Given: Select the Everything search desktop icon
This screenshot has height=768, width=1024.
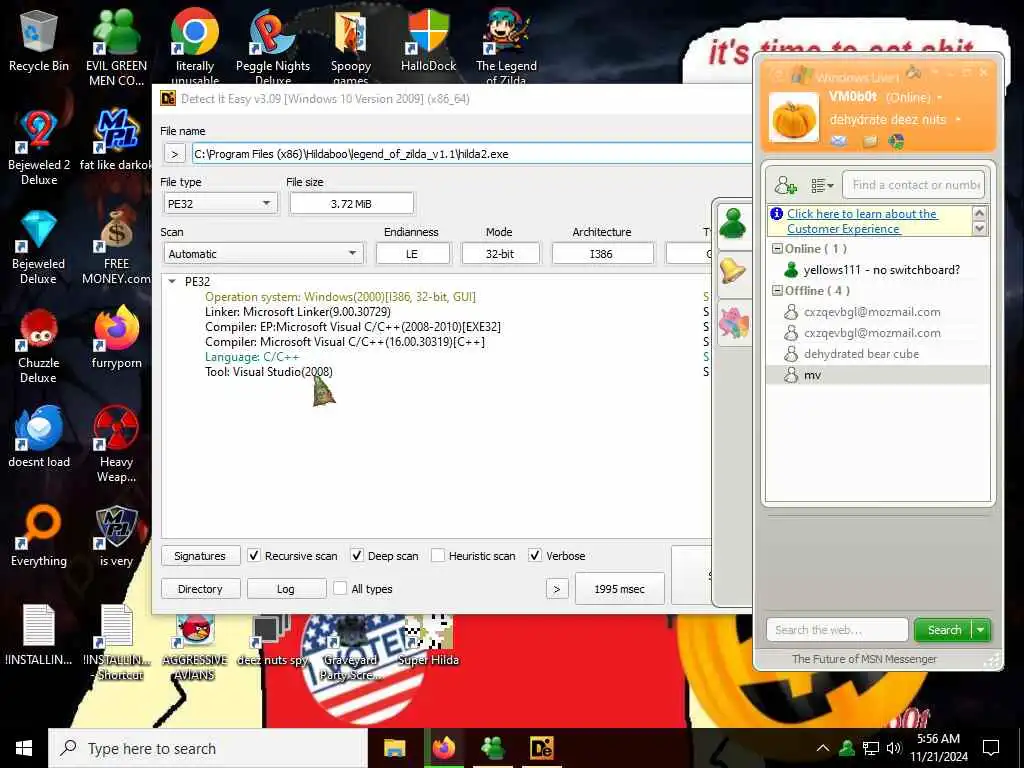Looking at the screenshot, I should (39, 536).
